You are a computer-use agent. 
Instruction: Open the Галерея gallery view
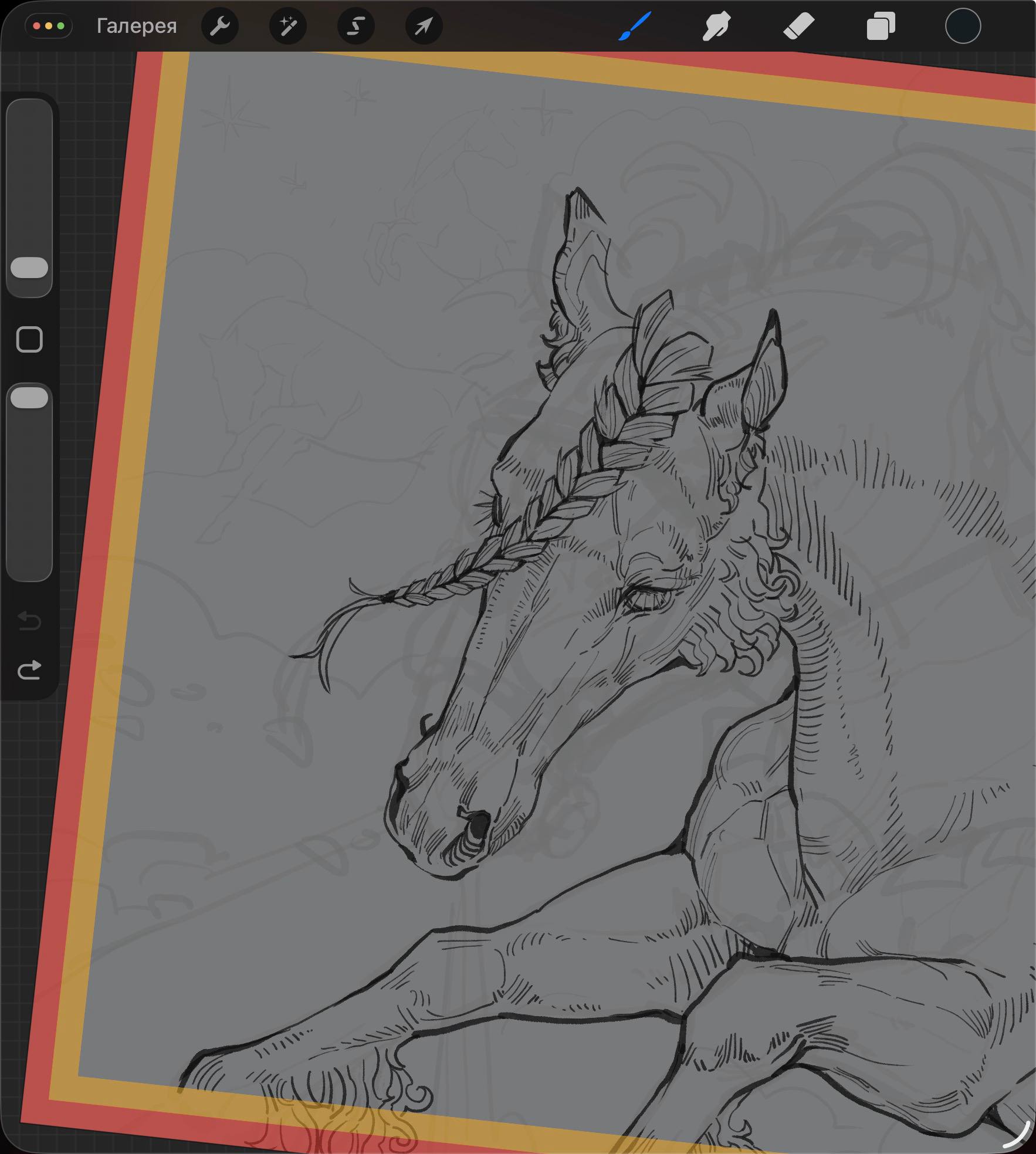(137, 26)
